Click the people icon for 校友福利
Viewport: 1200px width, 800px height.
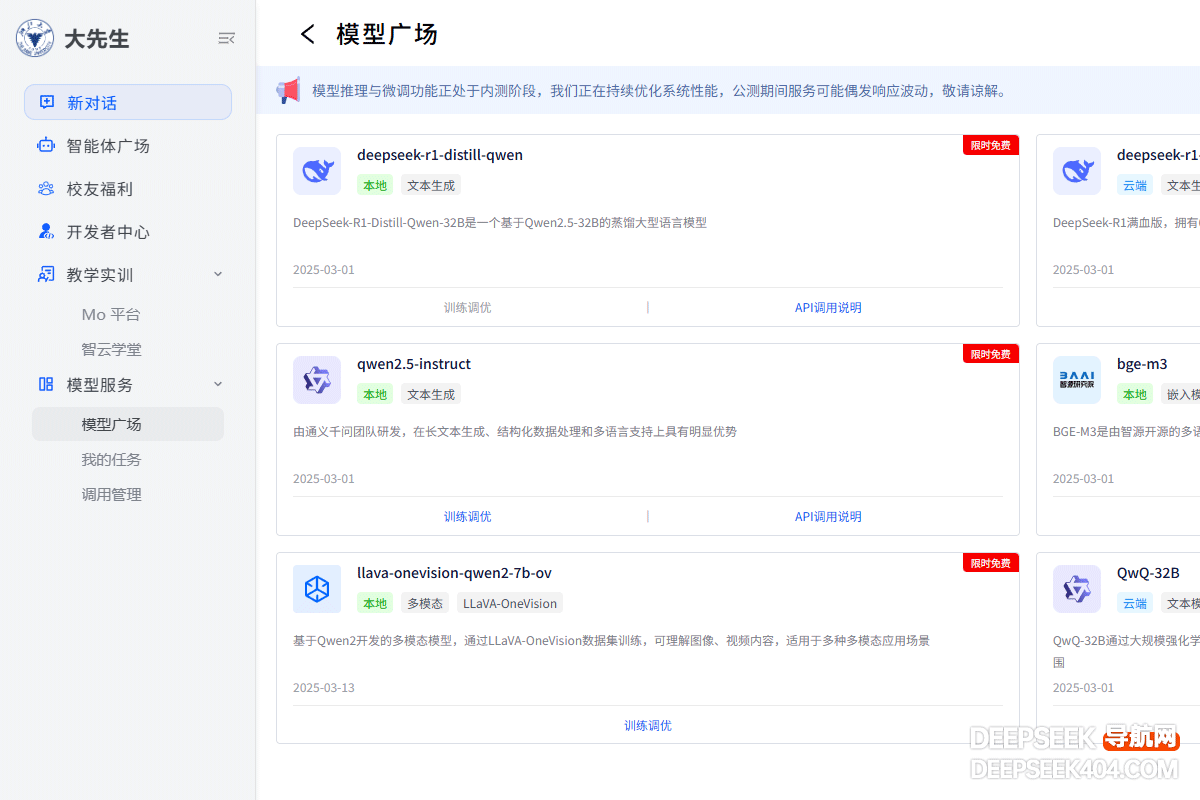pyautogui.click(x=46, y=188)
